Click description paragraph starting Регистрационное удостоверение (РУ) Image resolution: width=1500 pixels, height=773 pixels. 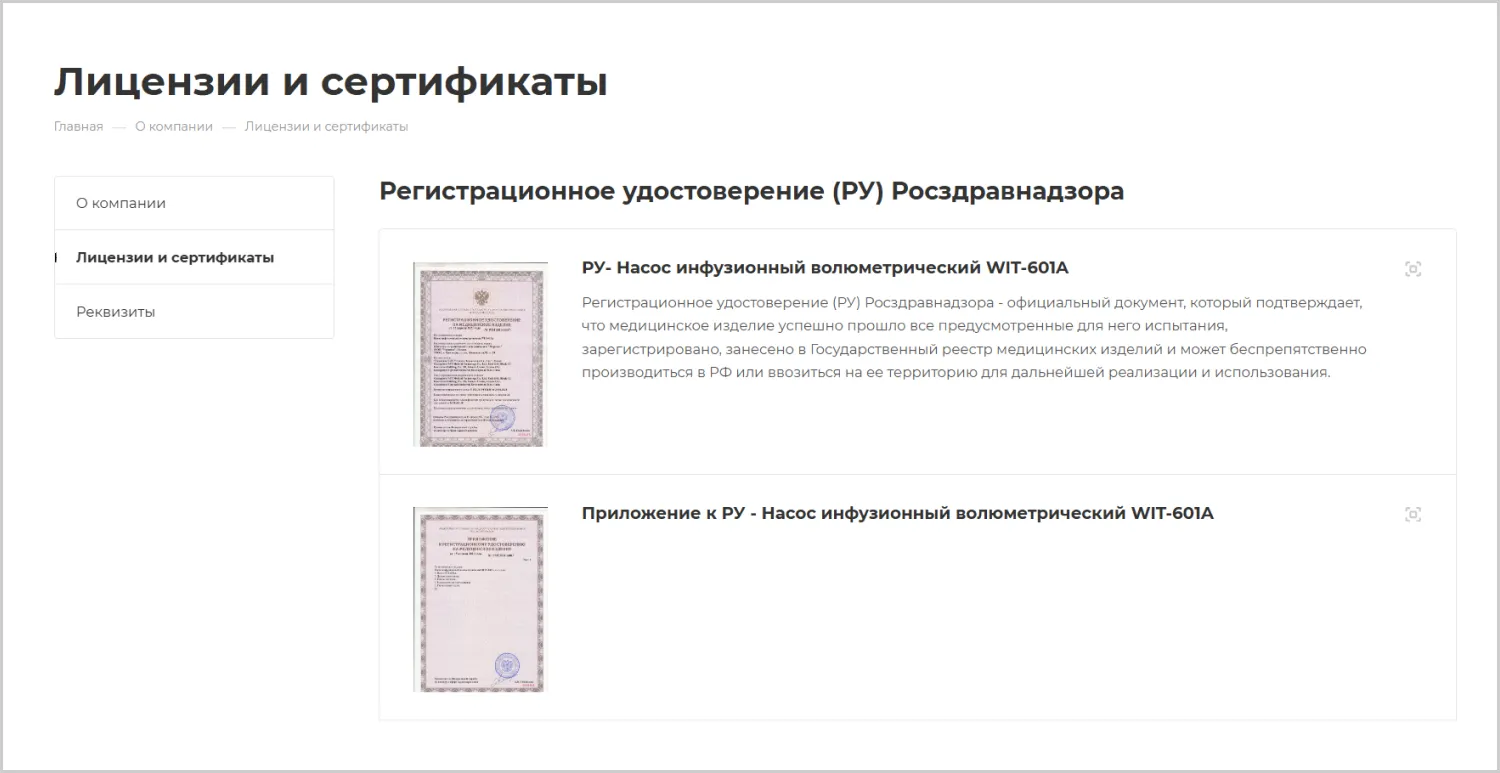click(x=975, y=337)
